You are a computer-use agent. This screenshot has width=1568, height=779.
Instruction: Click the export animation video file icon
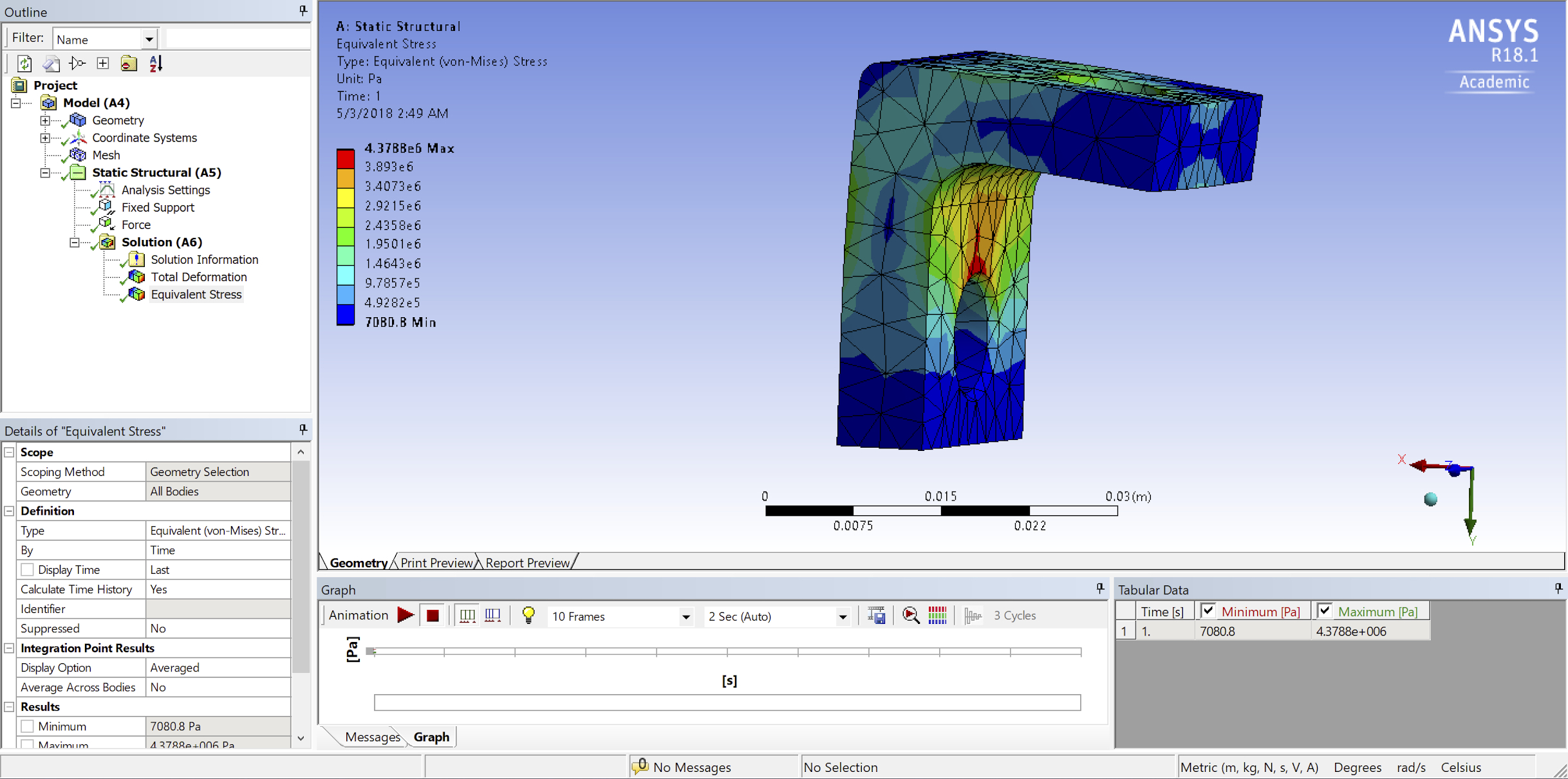click(x=876, y=616)
